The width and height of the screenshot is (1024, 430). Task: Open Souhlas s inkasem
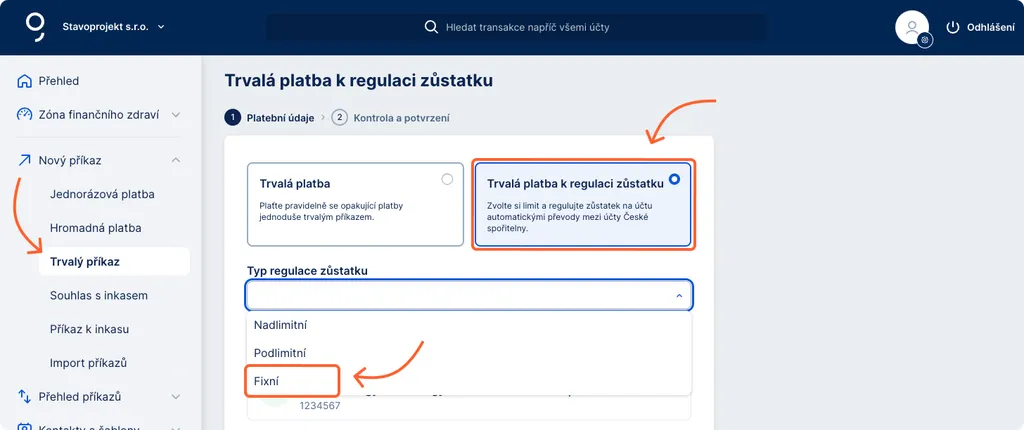pos(99,295)
